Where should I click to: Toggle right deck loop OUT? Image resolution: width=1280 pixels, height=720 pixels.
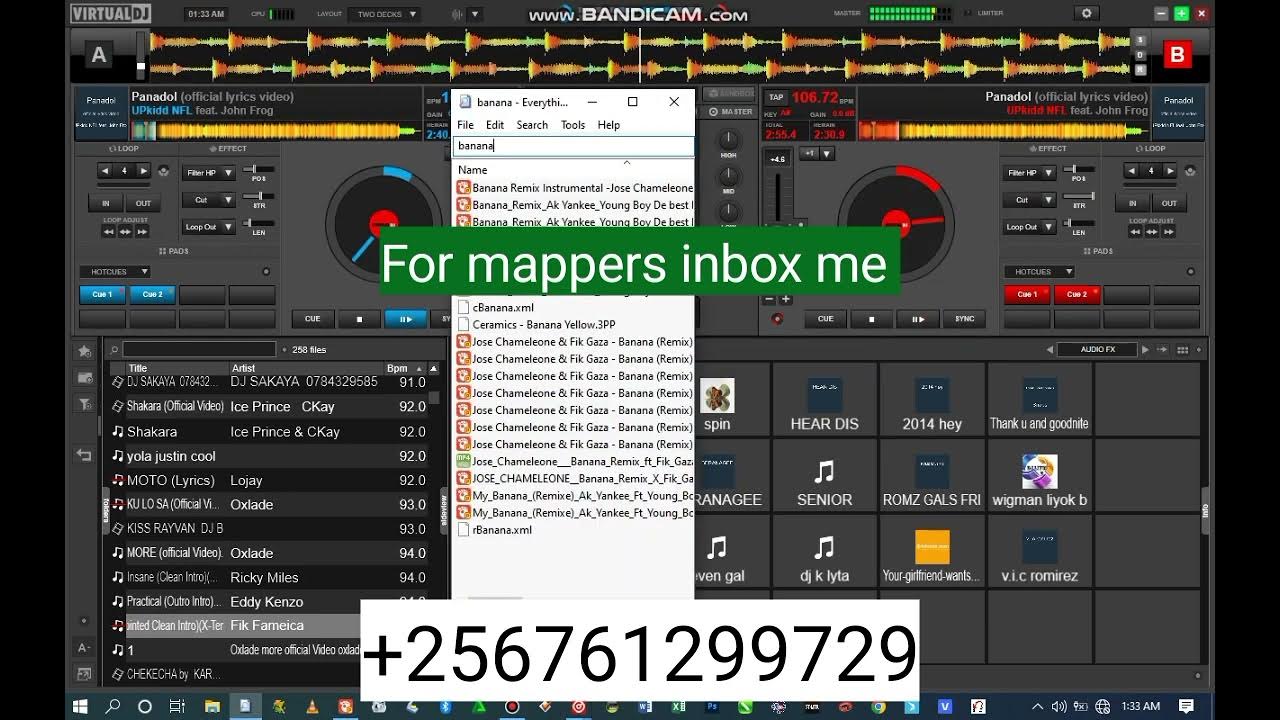pyautogui.click(x=1169, y=203)
